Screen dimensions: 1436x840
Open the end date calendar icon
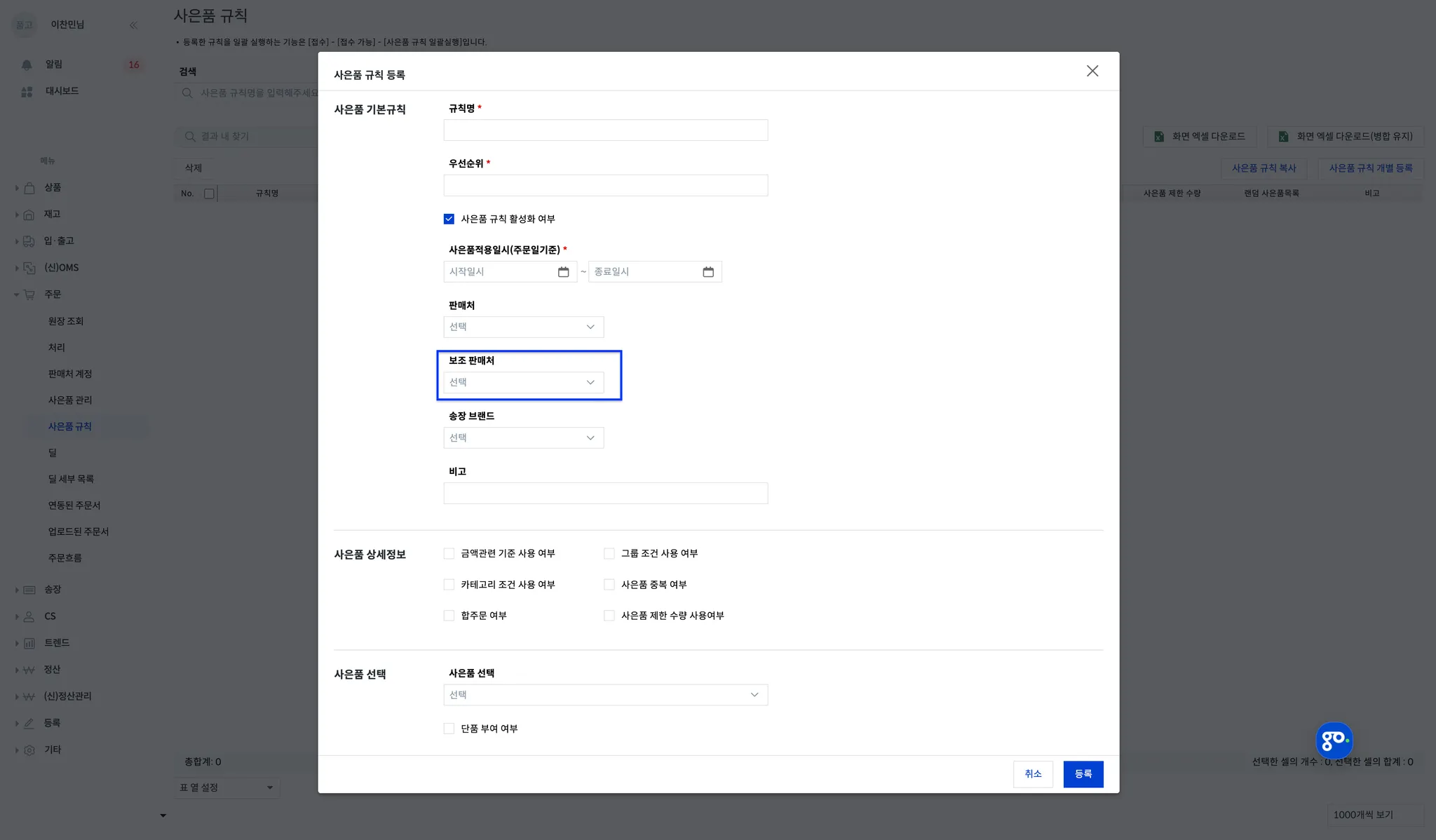point(708,272)
